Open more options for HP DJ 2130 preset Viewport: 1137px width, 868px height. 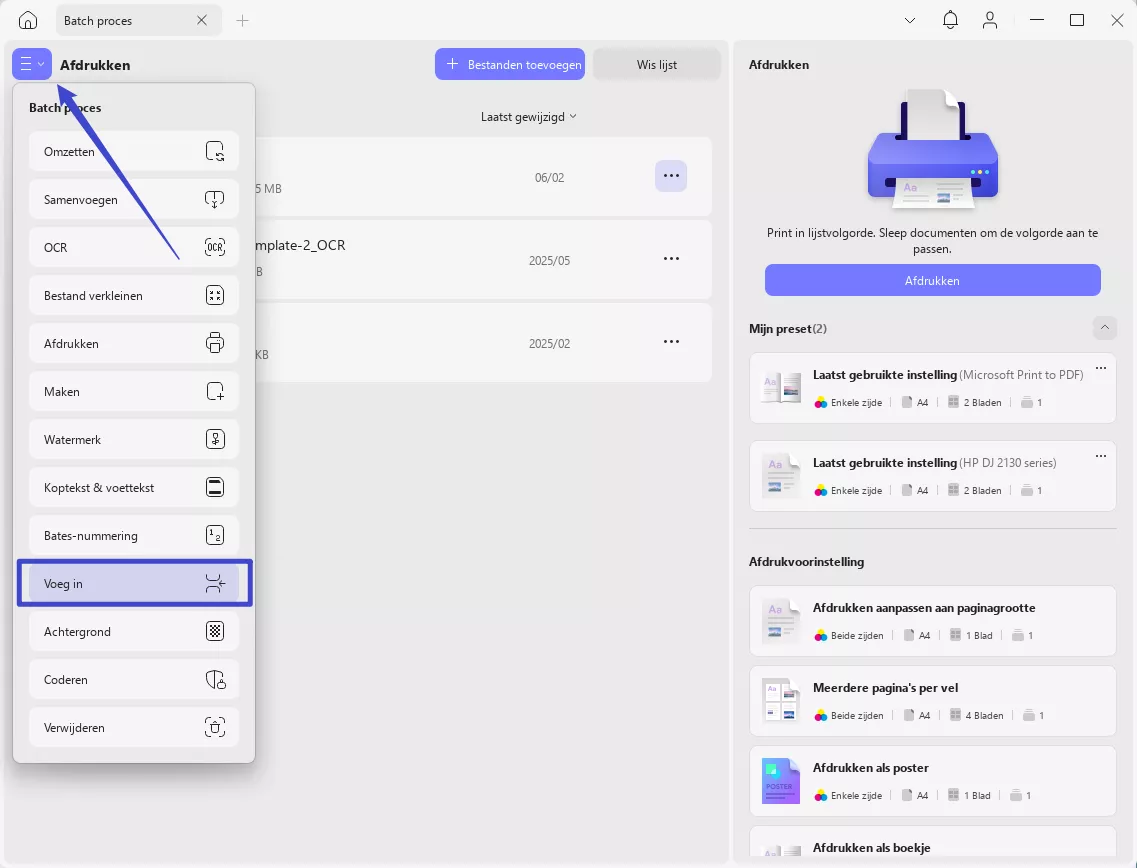(1101, 456)
